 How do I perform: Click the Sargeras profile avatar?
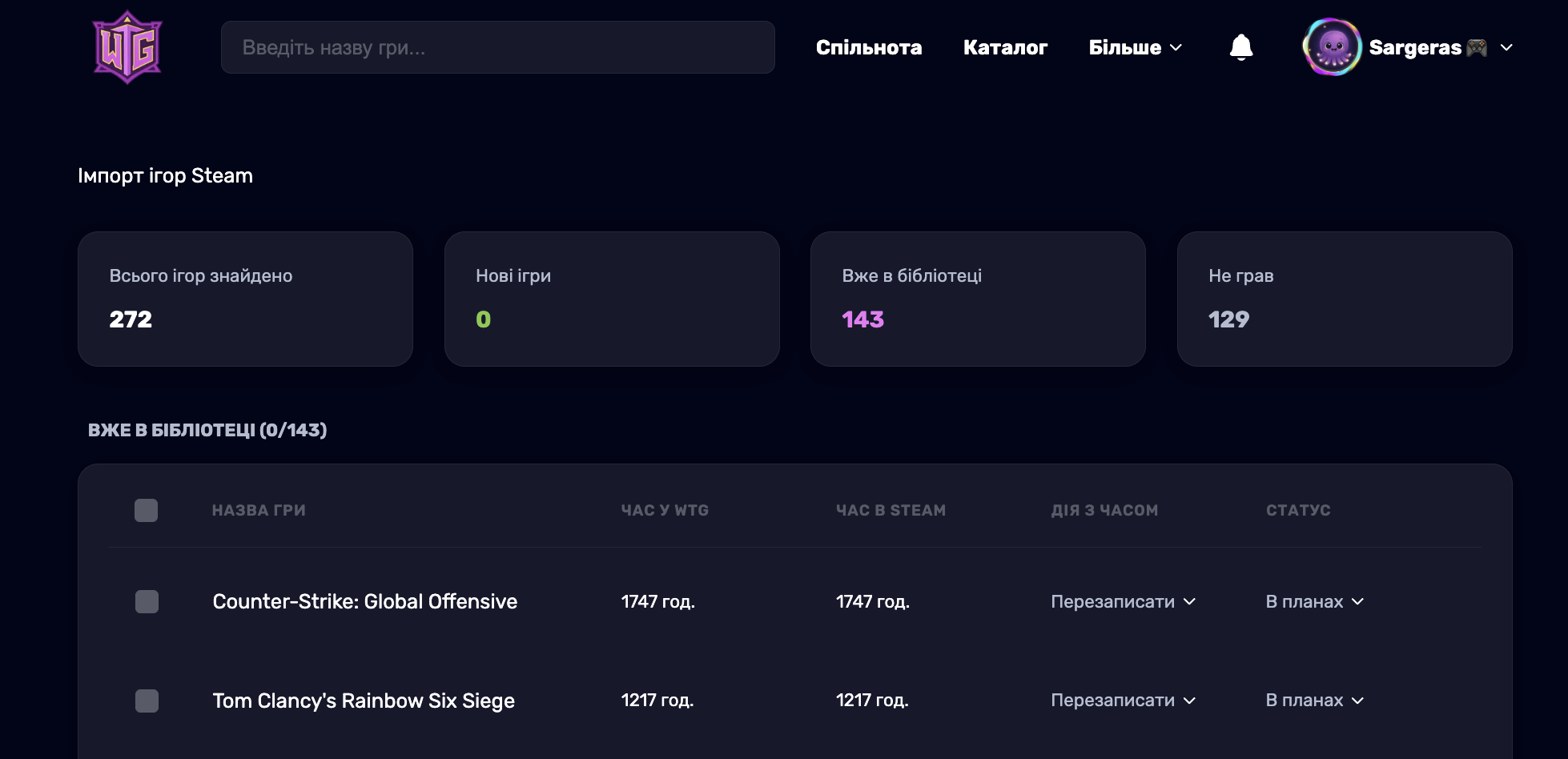[x=1332, y=46]
